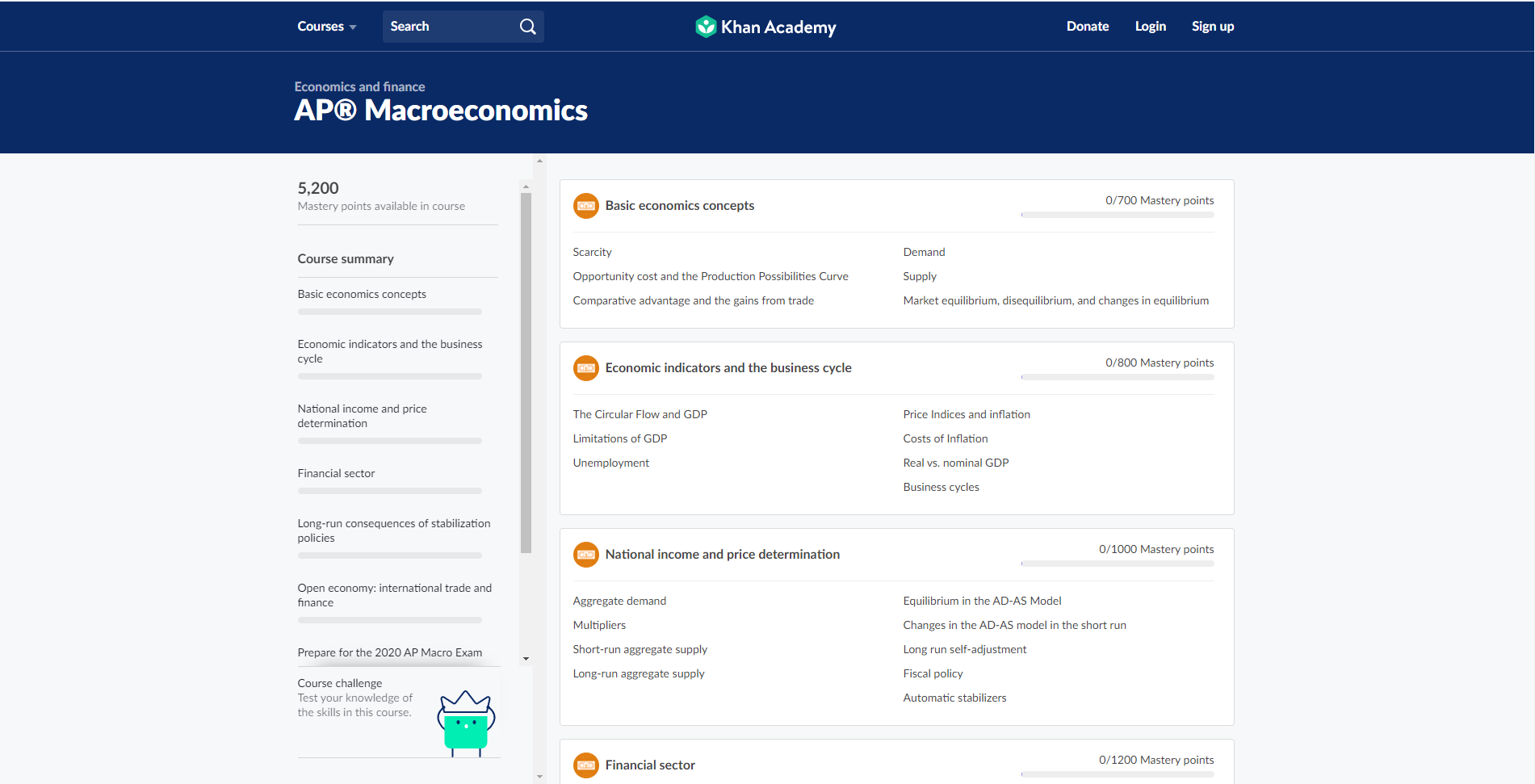Open the Course challenge link
The height and width of the screenshot is (784, 1535).
point(340,683)
